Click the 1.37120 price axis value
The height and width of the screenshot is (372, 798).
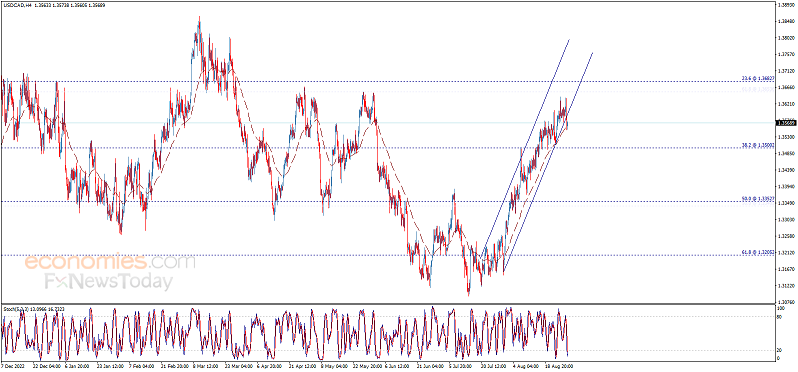click(x=786, y=71)
